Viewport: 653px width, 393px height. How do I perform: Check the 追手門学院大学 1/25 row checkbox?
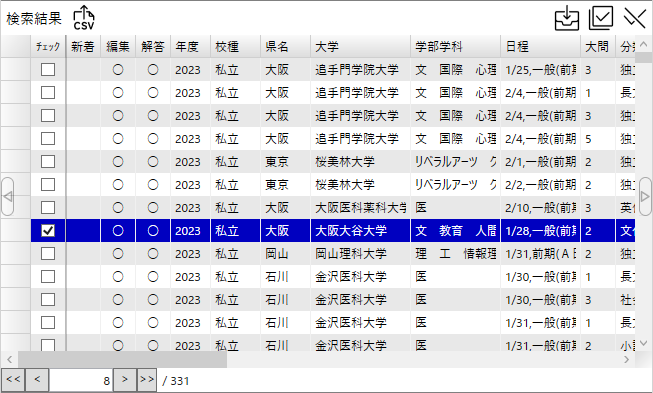(x=48, y=70)
